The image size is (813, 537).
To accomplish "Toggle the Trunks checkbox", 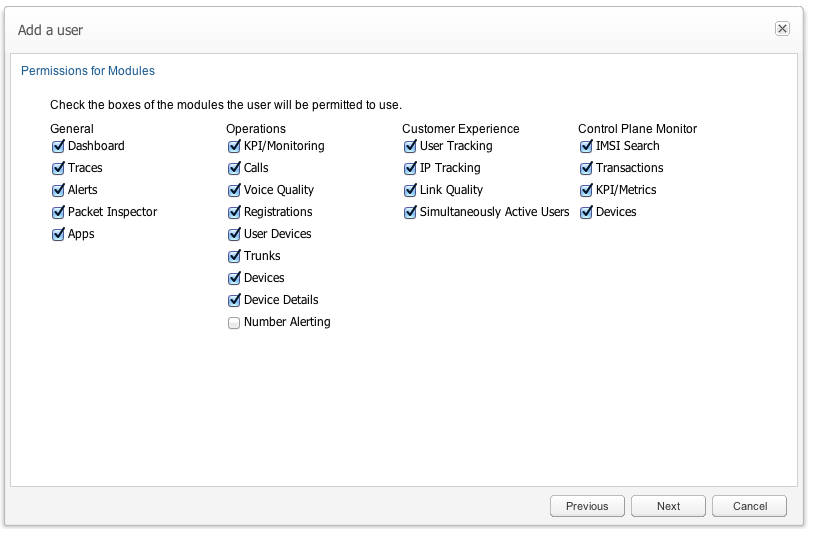I will [234, 256].
